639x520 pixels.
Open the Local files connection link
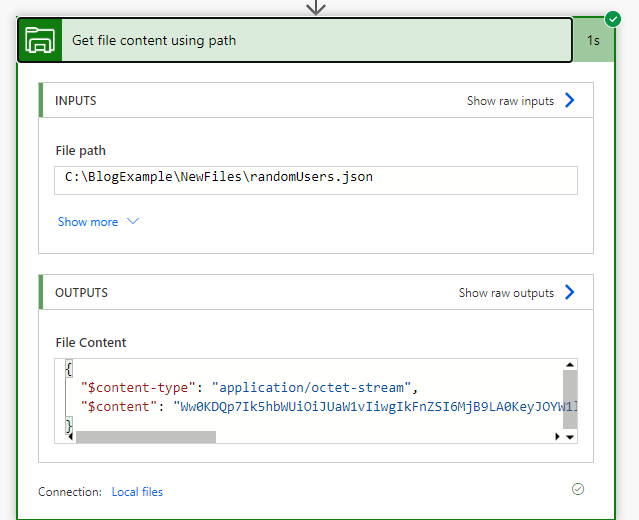(137, 492)
